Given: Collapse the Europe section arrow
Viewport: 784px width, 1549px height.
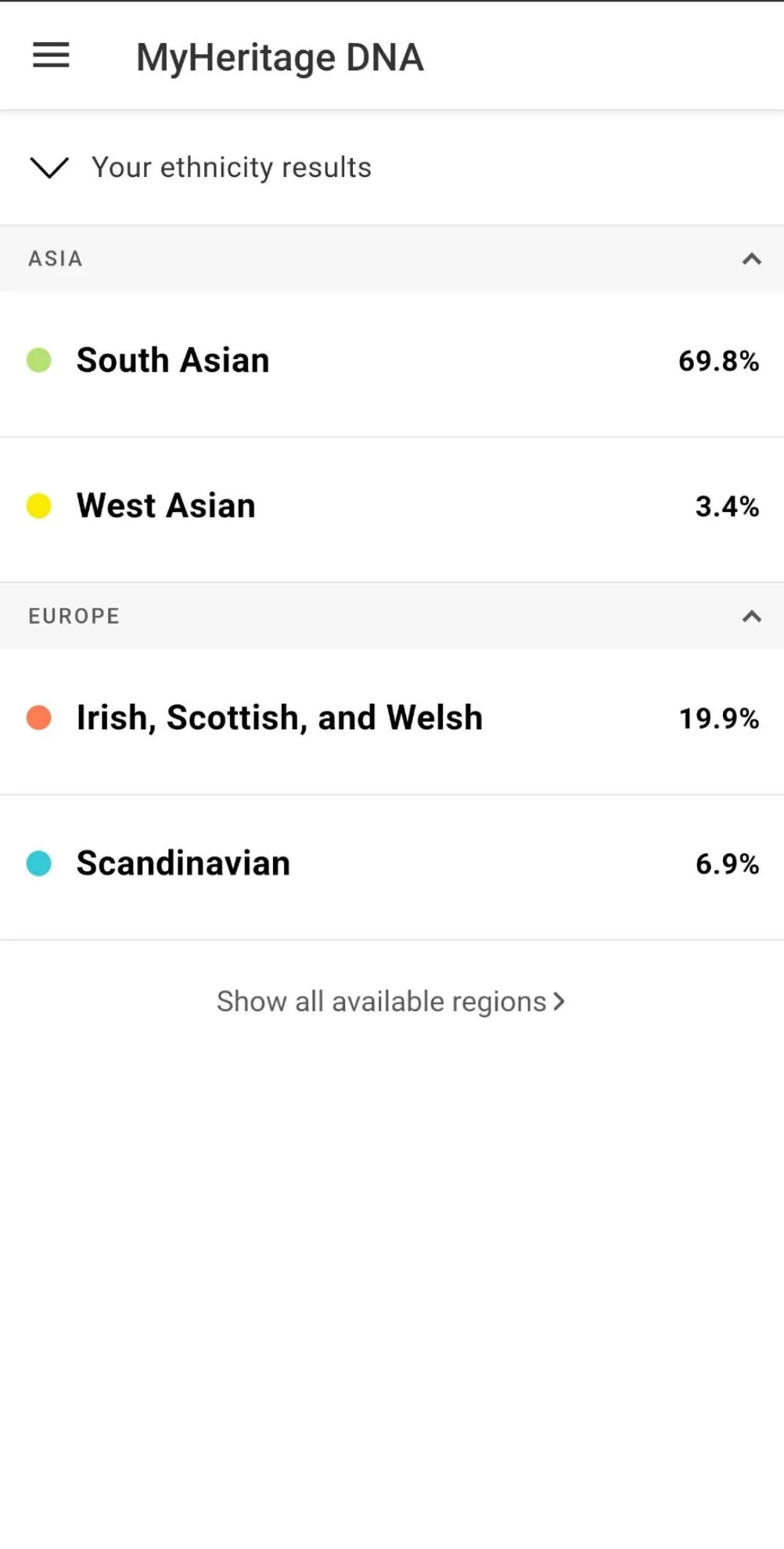Looking at the screenshot, I should tap(751, 617).
